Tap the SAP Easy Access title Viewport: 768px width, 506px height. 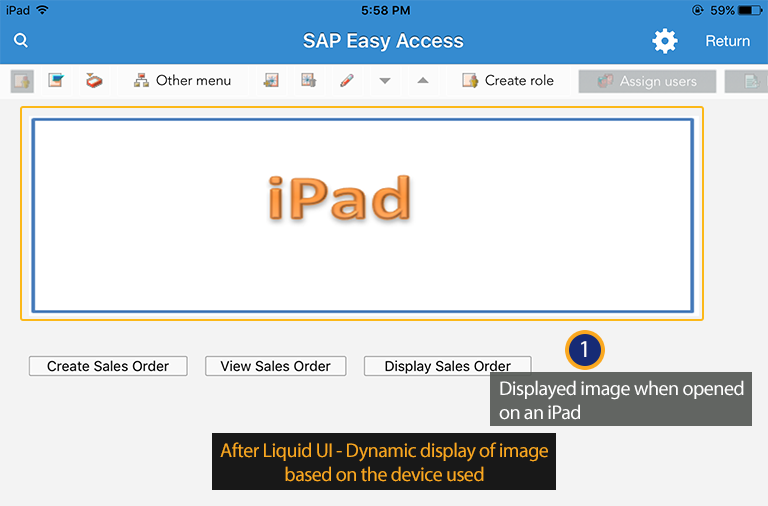[383, 41]
